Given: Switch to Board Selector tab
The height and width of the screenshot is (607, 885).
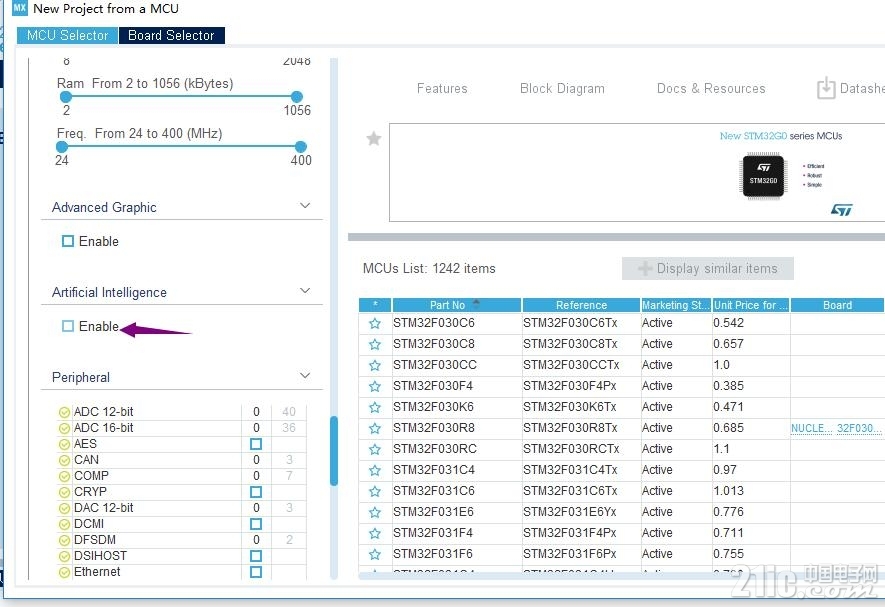Looking at the screenshot, I should coord(172,35).
